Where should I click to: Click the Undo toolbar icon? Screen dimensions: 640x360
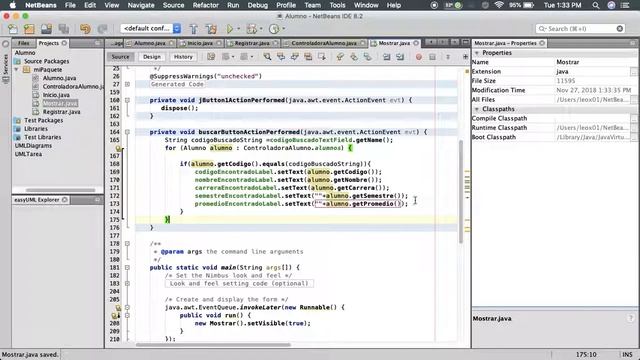click(85, 29)
